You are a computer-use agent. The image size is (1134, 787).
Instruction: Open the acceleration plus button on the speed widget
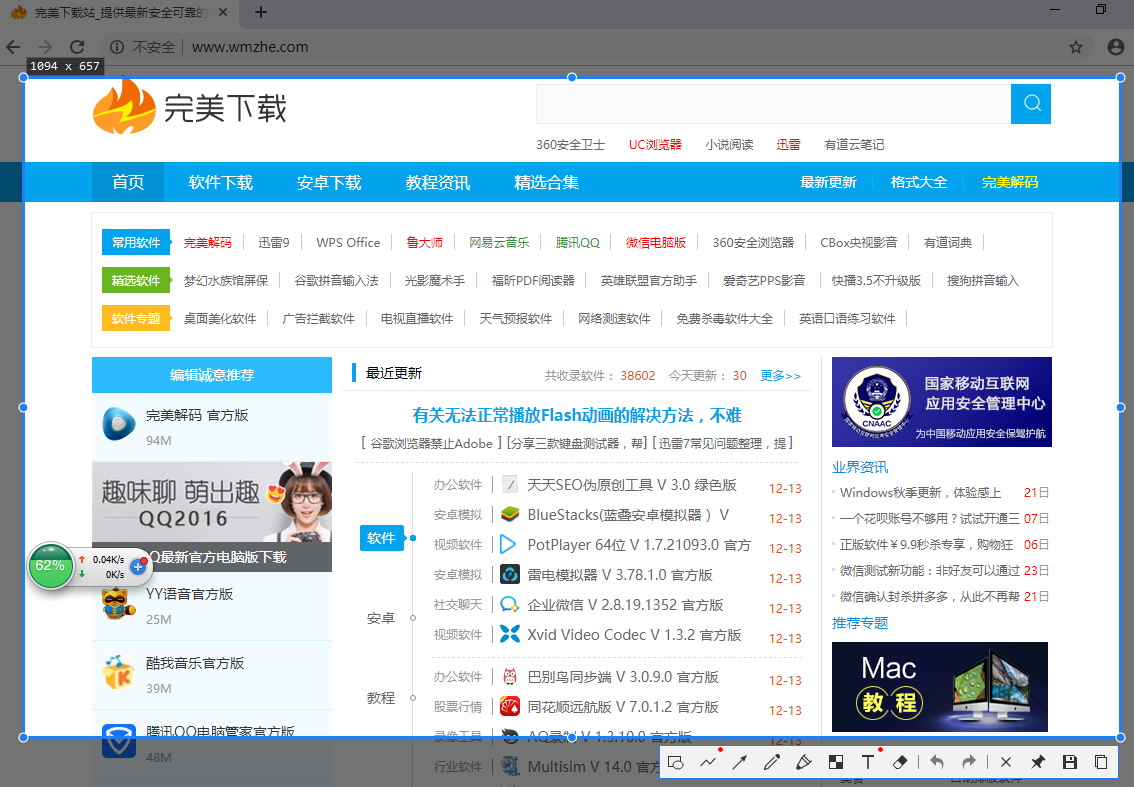(x=138, y=566)
